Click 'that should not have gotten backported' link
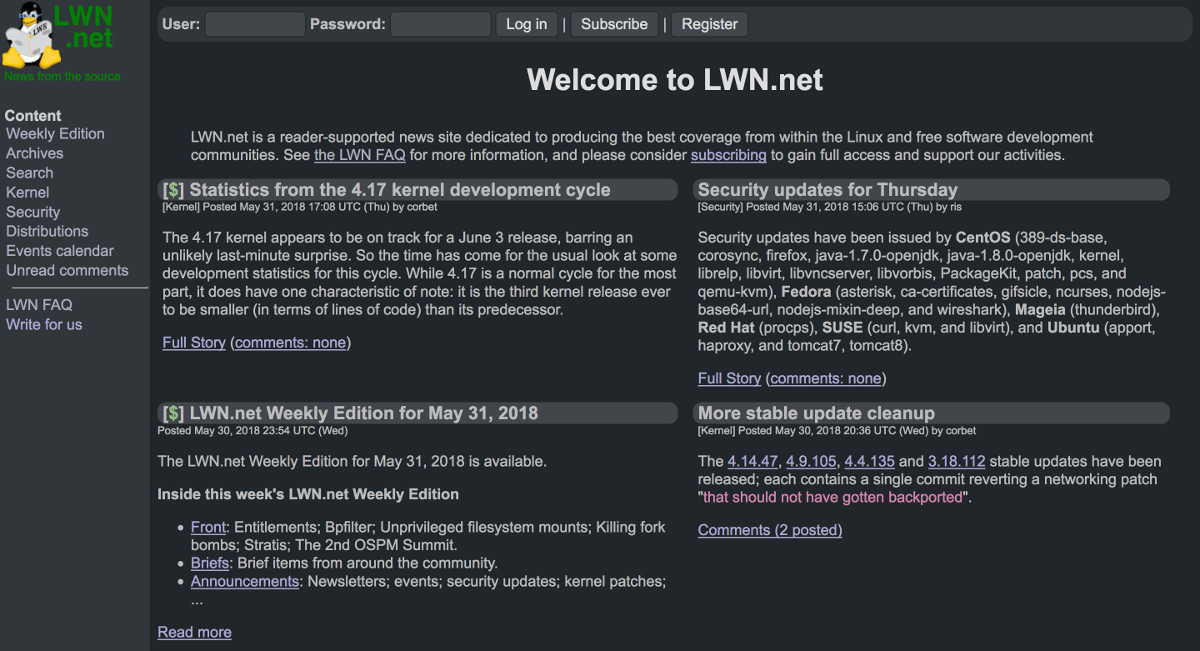 click(833, 497)
